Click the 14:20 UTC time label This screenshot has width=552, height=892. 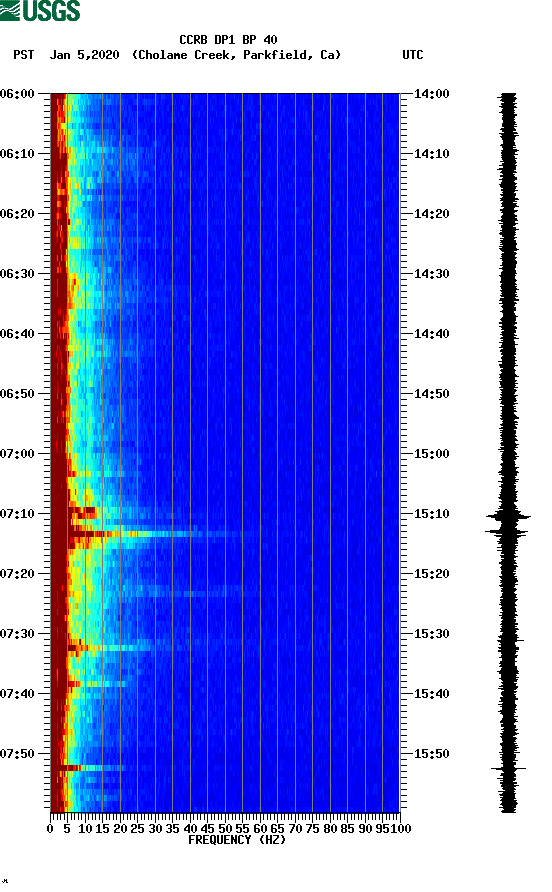431,214
